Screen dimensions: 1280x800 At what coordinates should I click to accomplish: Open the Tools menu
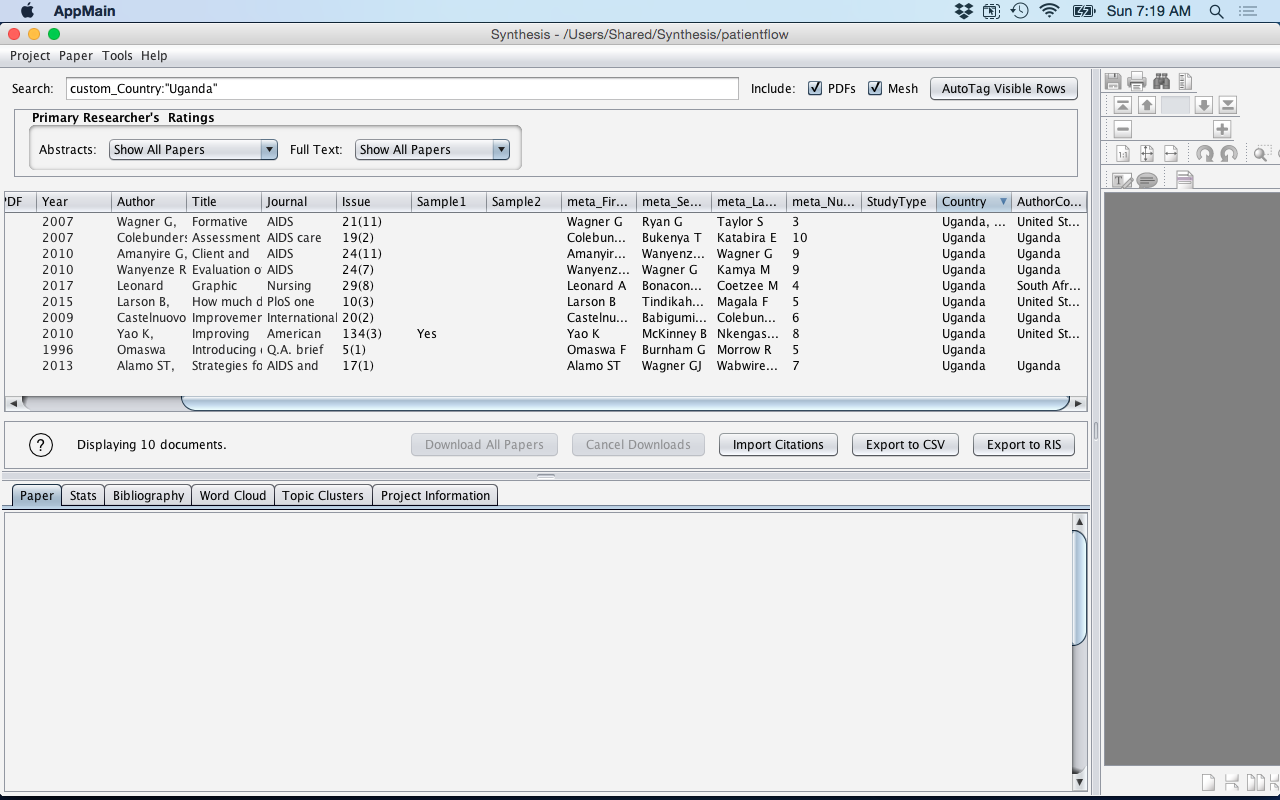point(117,56)
